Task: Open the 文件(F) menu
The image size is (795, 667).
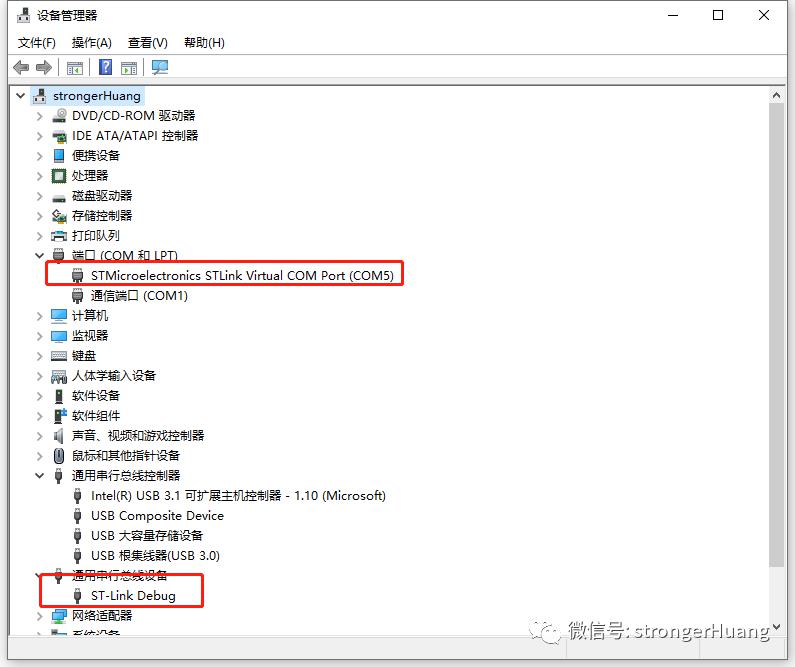Action: pyautogui.click(x=37, y=43)
